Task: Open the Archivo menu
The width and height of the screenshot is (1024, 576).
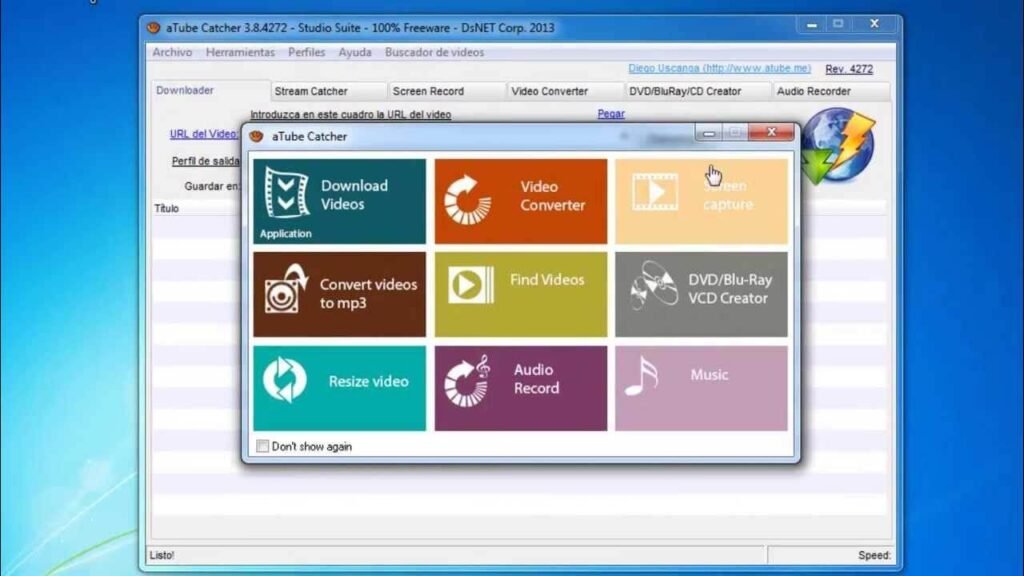Action: 172,52
